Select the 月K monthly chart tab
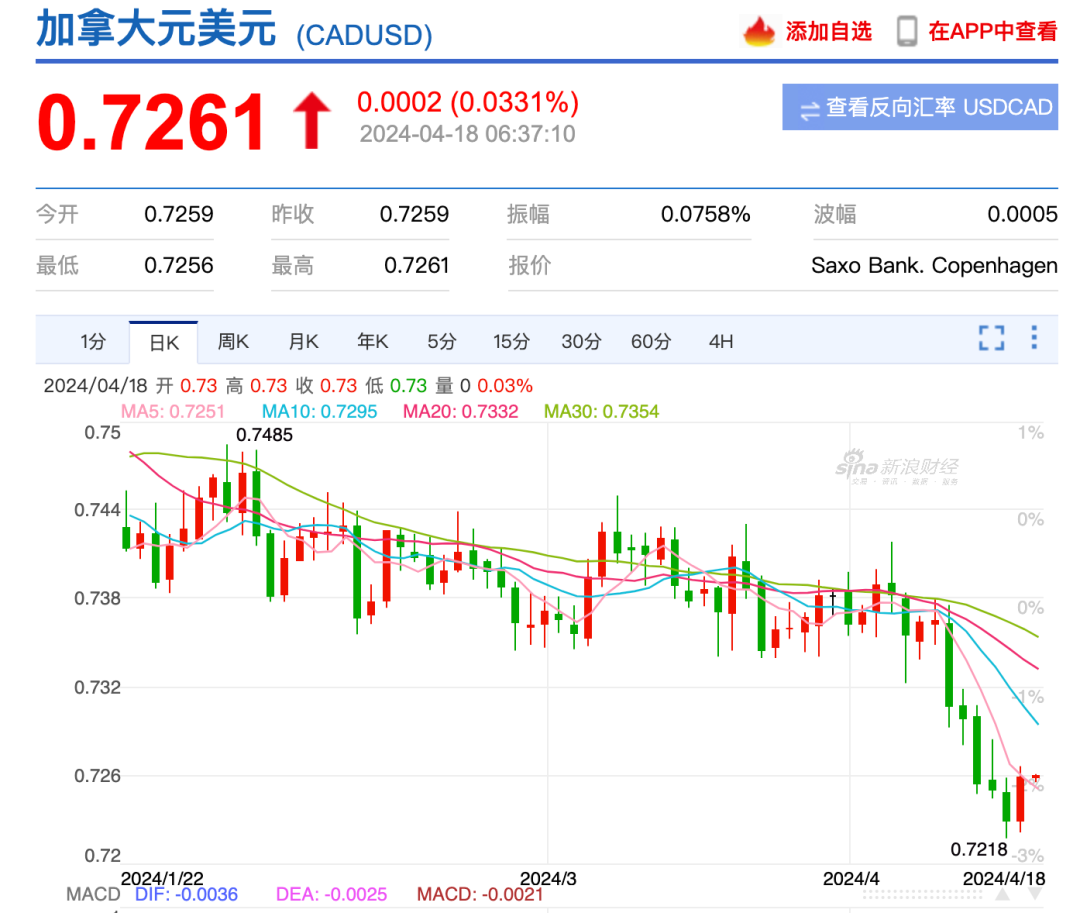Image resolution: width=1080 pixels, height=913 pixels. coord(303,342)
